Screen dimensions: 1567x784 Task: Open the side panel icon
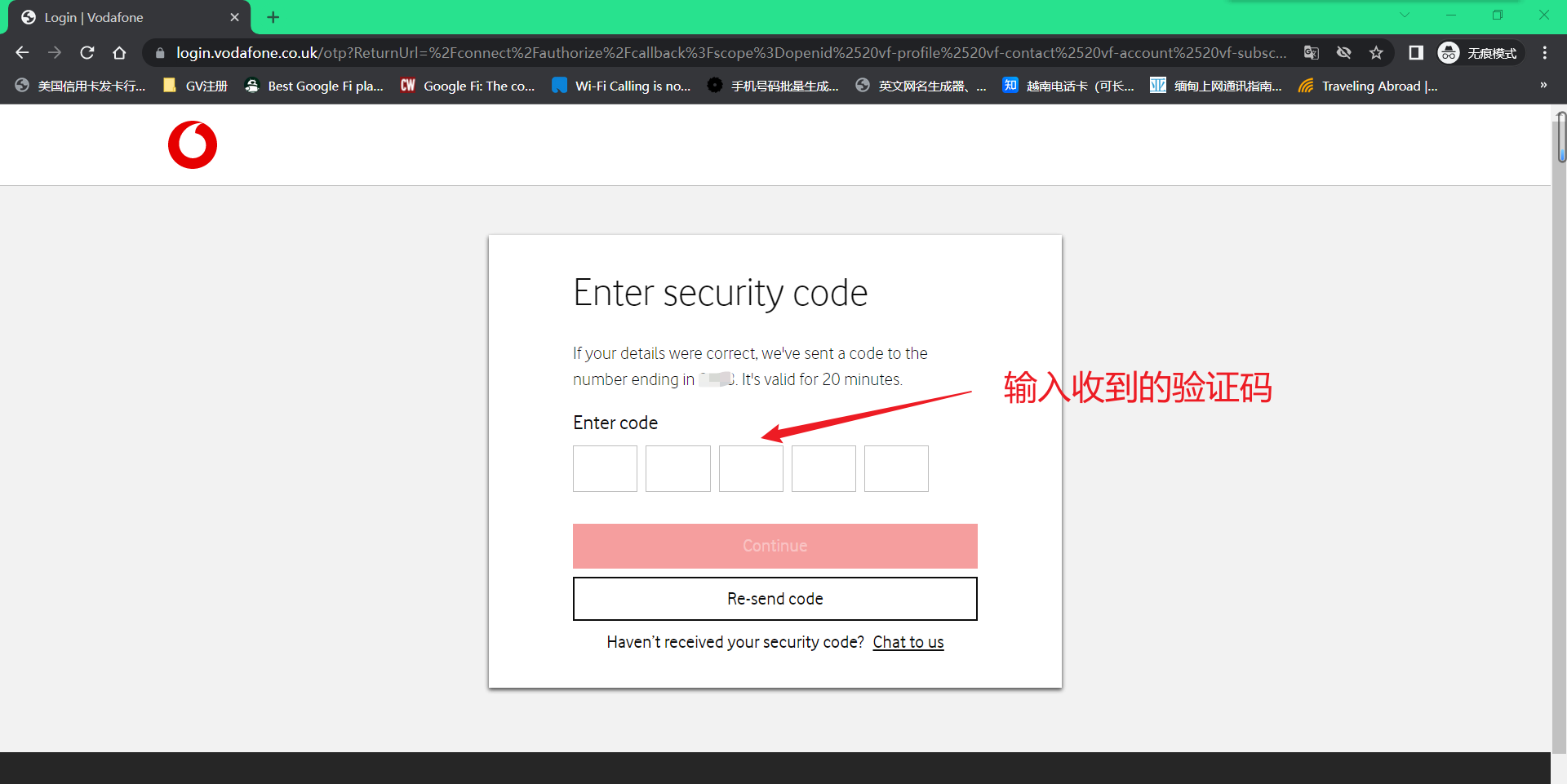coord(1416,52)
